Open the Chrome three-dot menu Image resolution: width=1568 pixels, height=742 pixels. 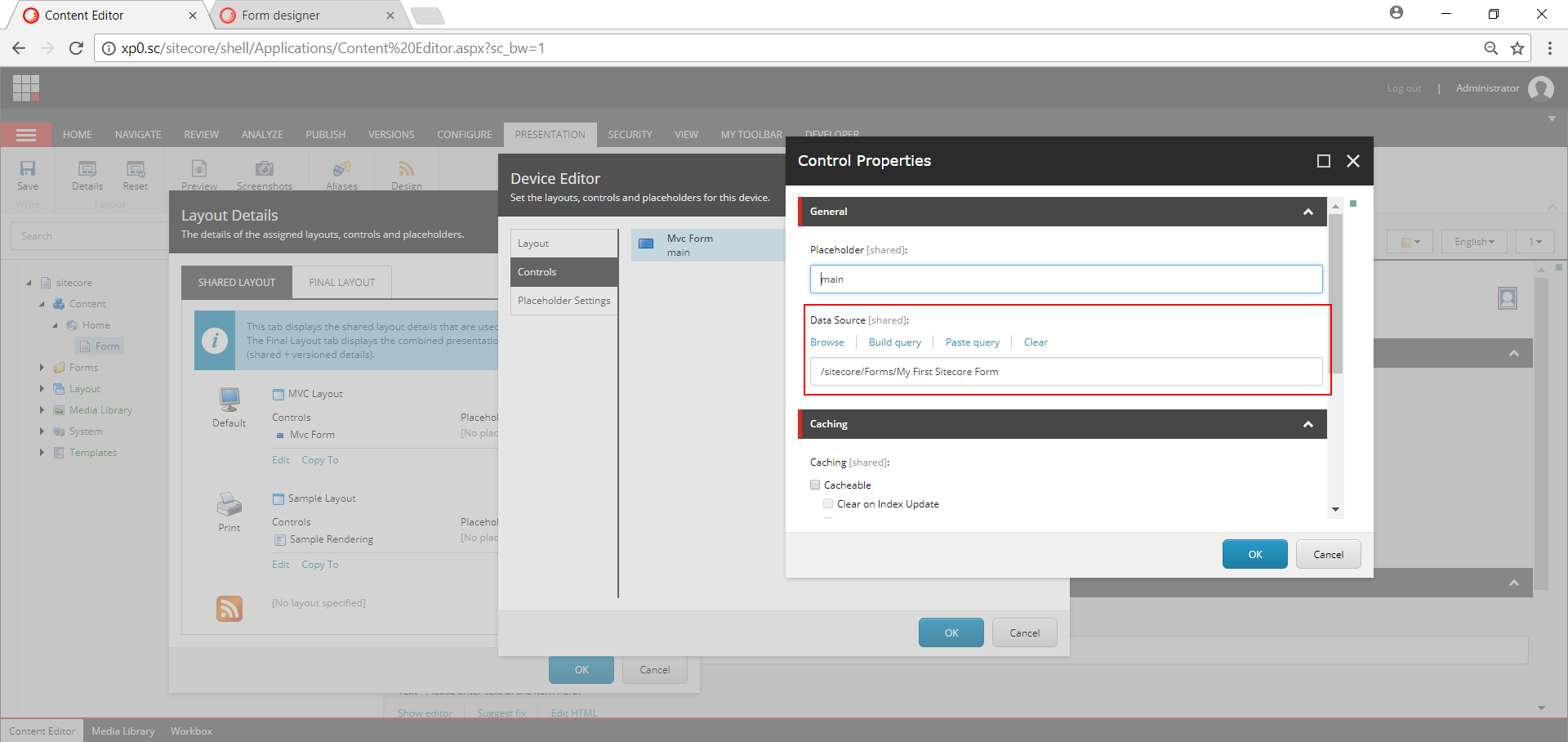(1550, 48)
